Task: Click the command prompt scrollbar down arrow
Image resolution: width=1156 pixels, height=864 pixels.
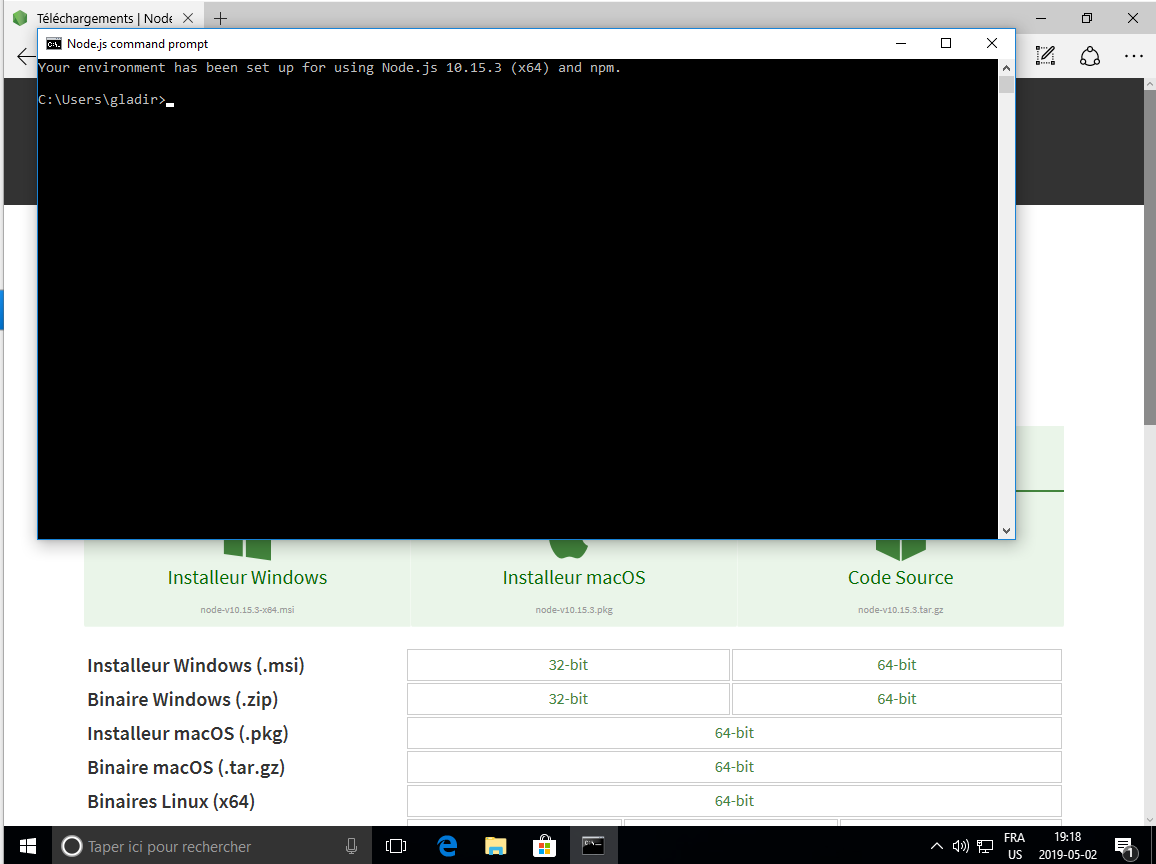Action: tap(1006, 531)
